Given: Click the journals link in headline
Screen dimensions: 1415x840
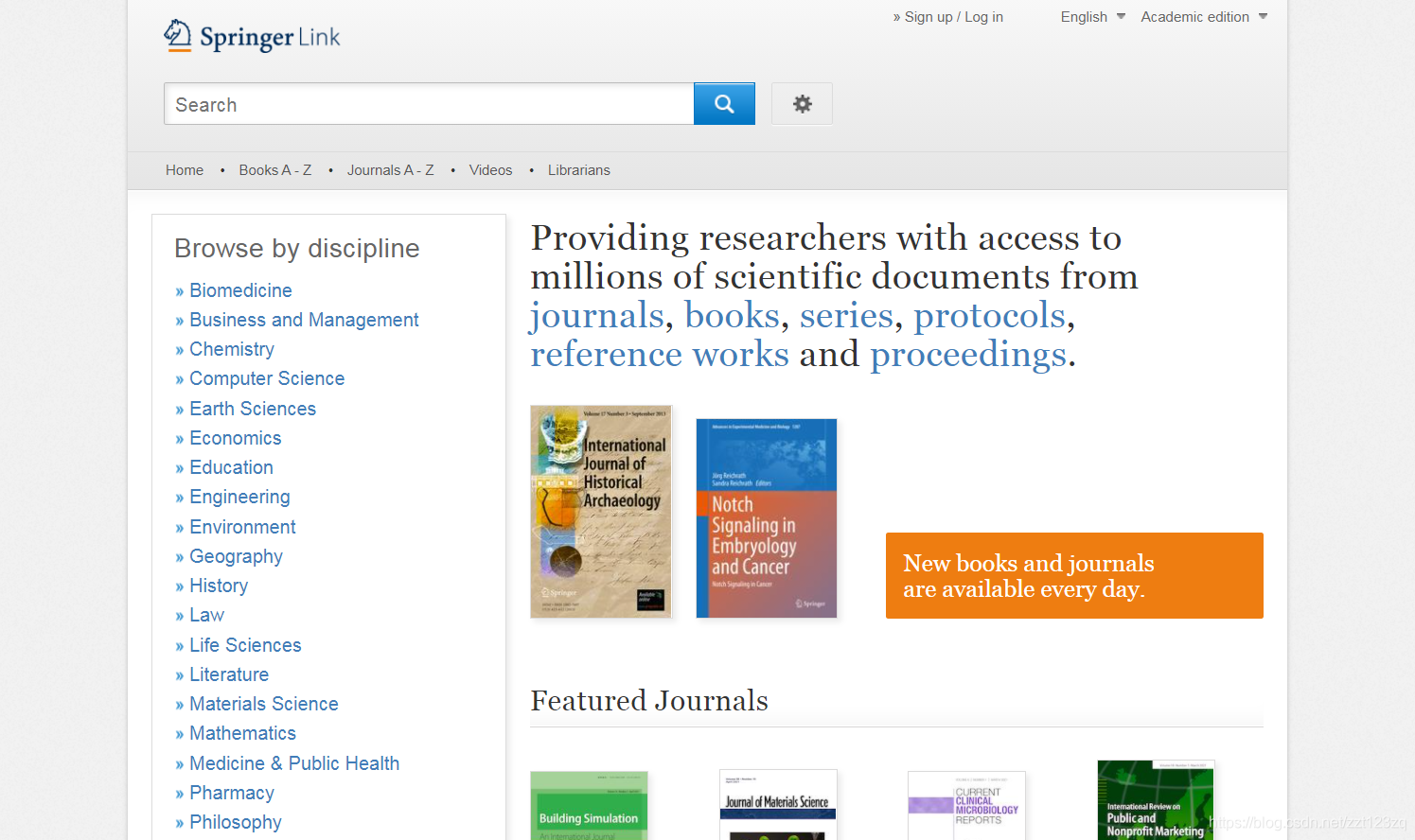Looking at the screenshot, I should 597,316.
